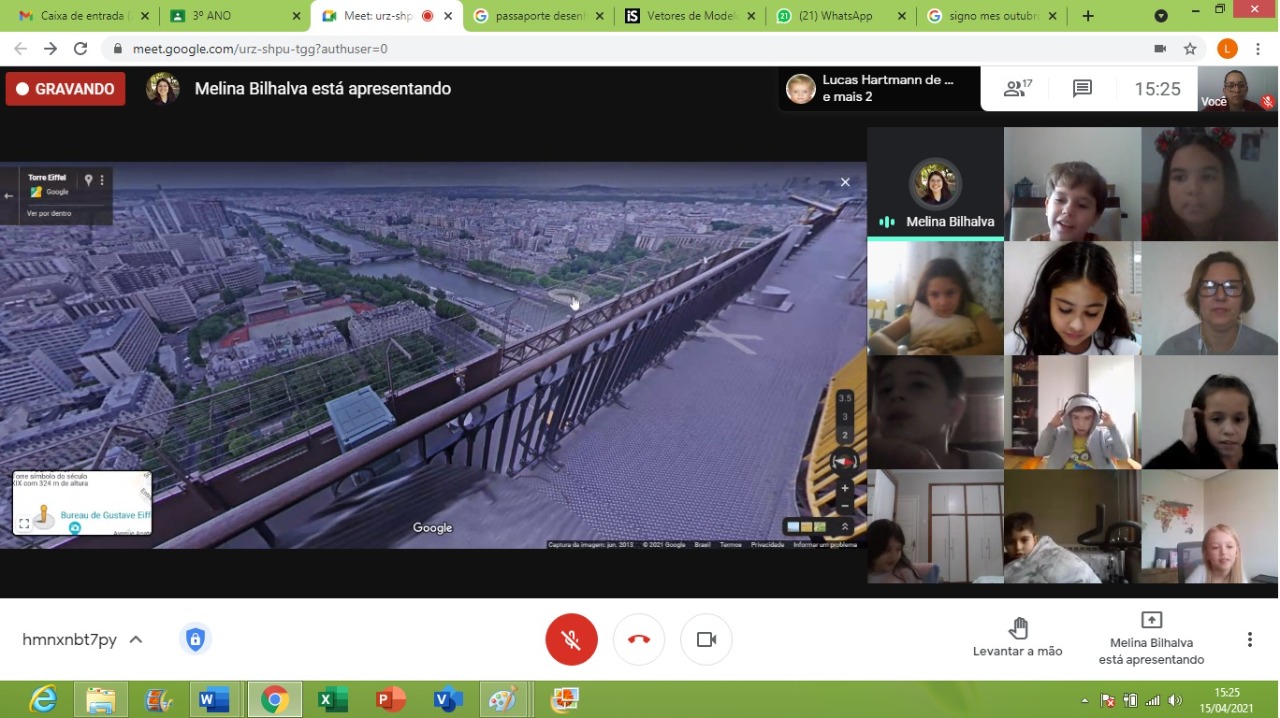1280x718 pixels.
Task: Open the three-dot more options menu
Action: tap(1249, 639)
